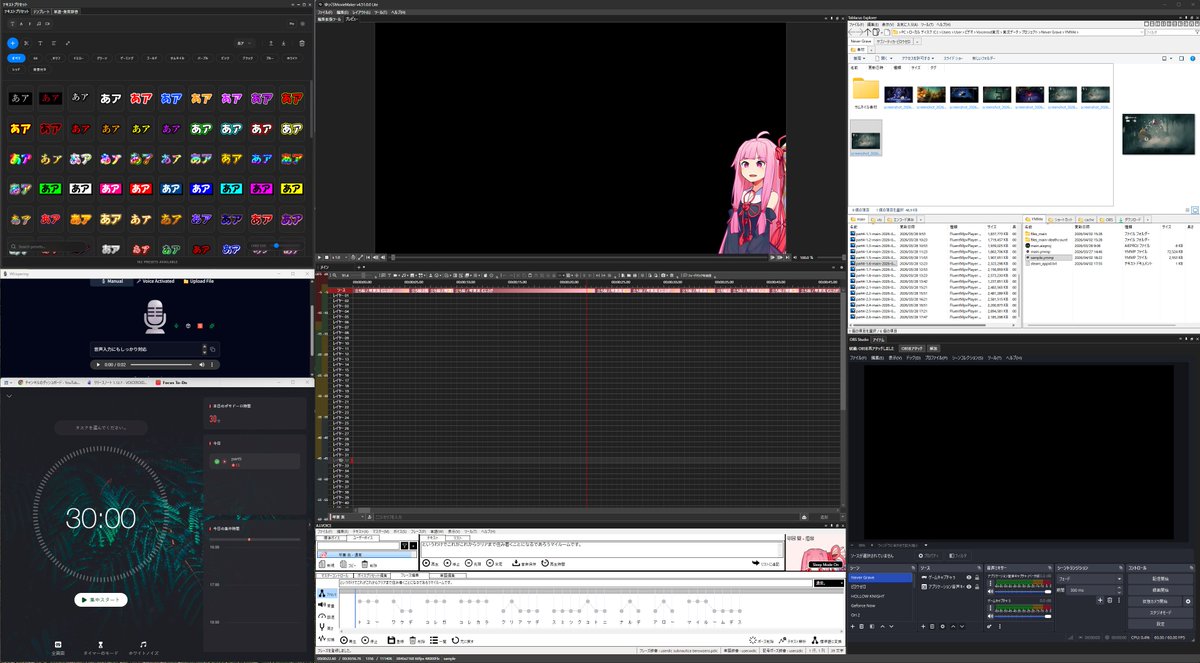Click the undo (元に戻す) icon in phrase editor
This screenshot has height=663, width=1200.
click(455, 640)
